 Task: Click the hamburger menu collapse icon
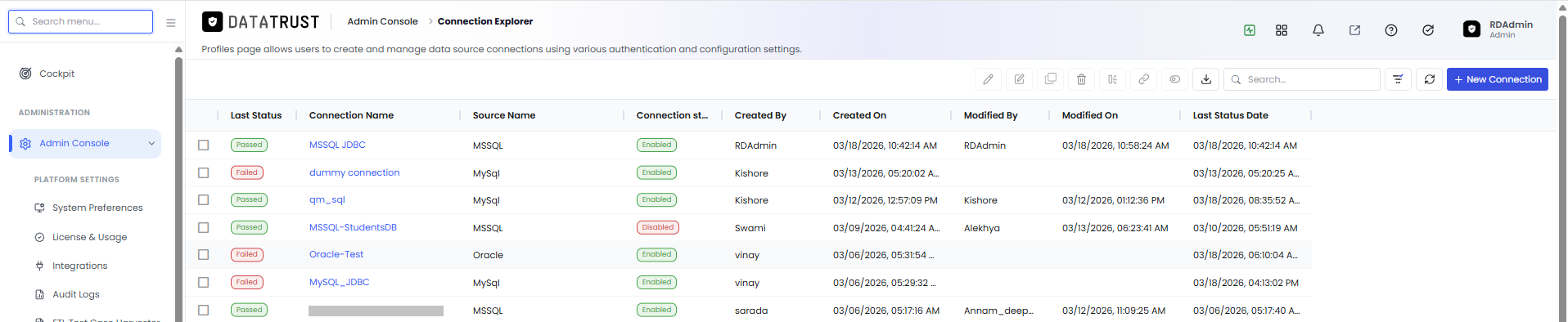click(171, 23)
